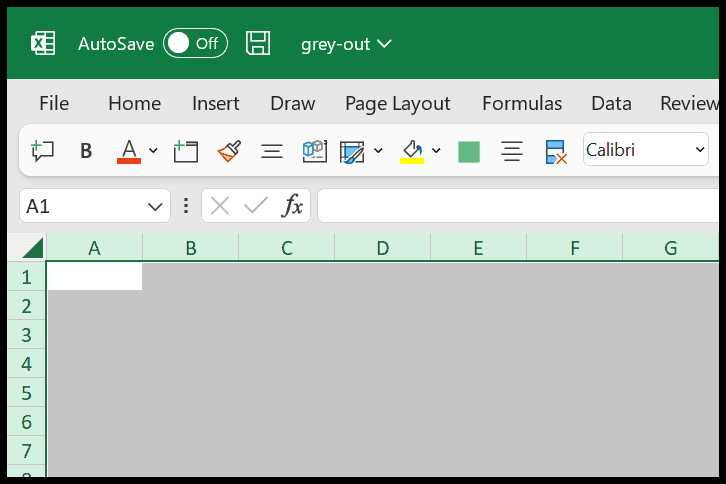Toggle Bold formatting
Viewport: 726px width, 484px height.
(86, 151)
